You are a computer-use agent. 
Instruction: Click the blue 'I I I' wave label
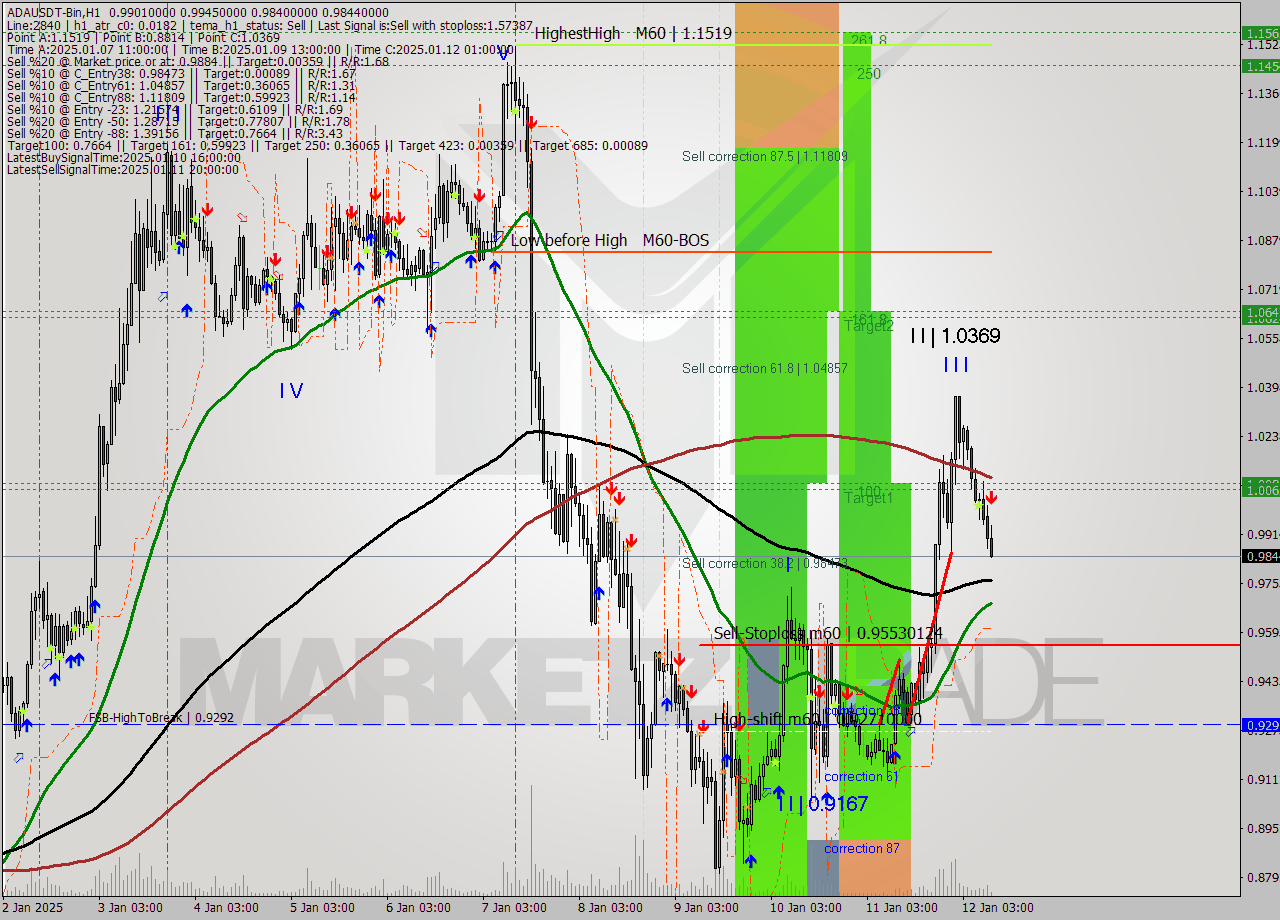tap(956, 365)
